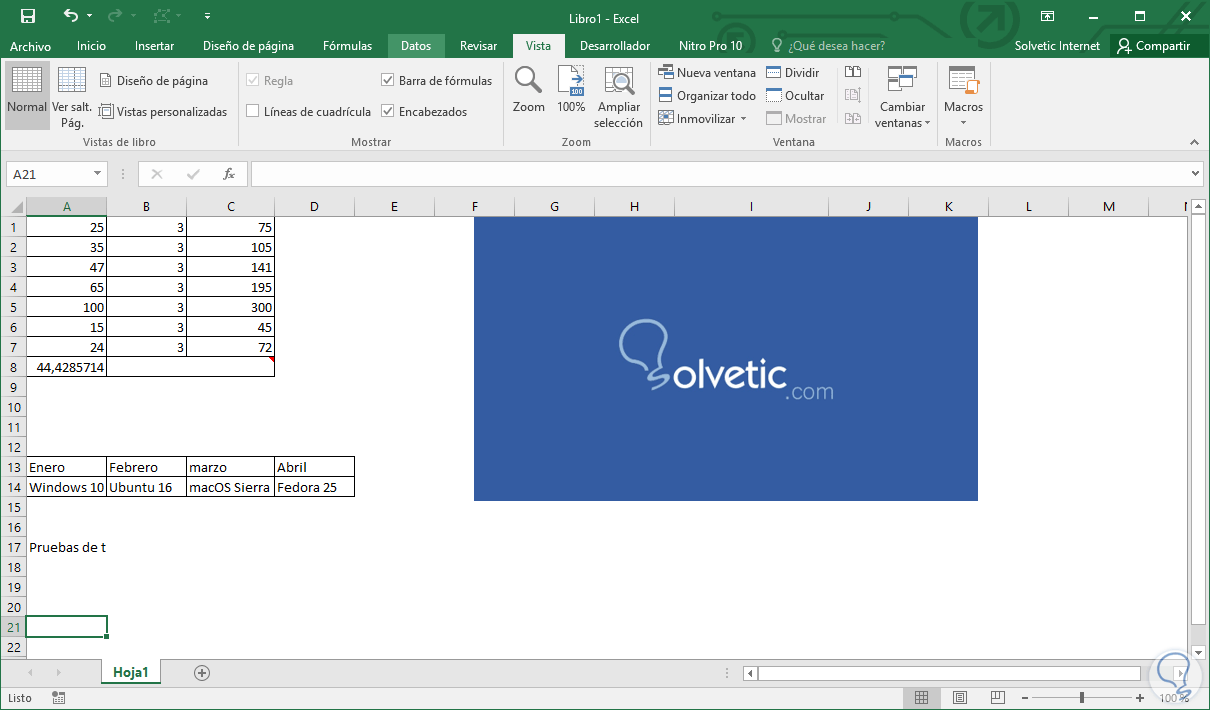
Task: Open the Datos tab
Action: [416, 46]
